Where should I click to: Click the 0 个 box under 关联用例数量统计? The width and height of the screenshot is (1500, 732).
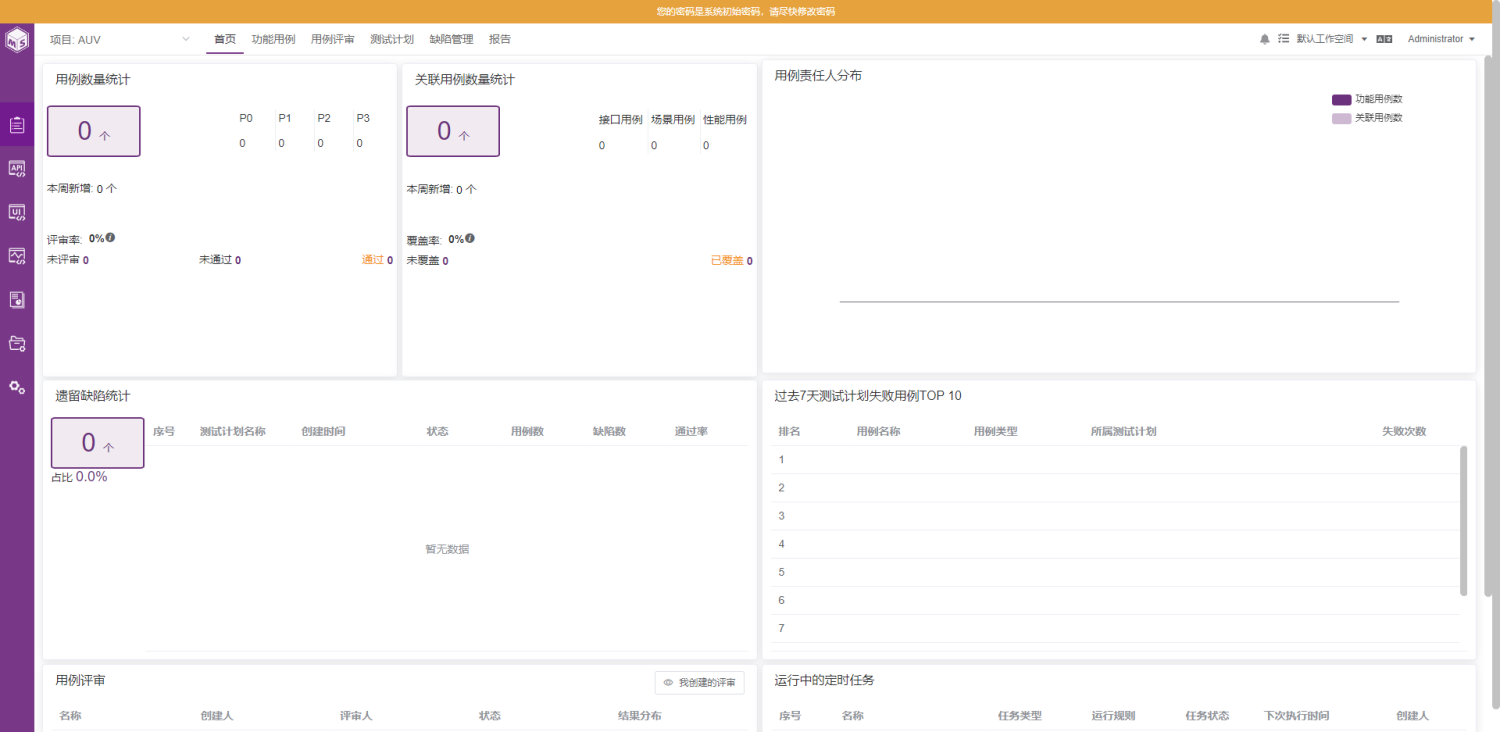tap(453, 131)
